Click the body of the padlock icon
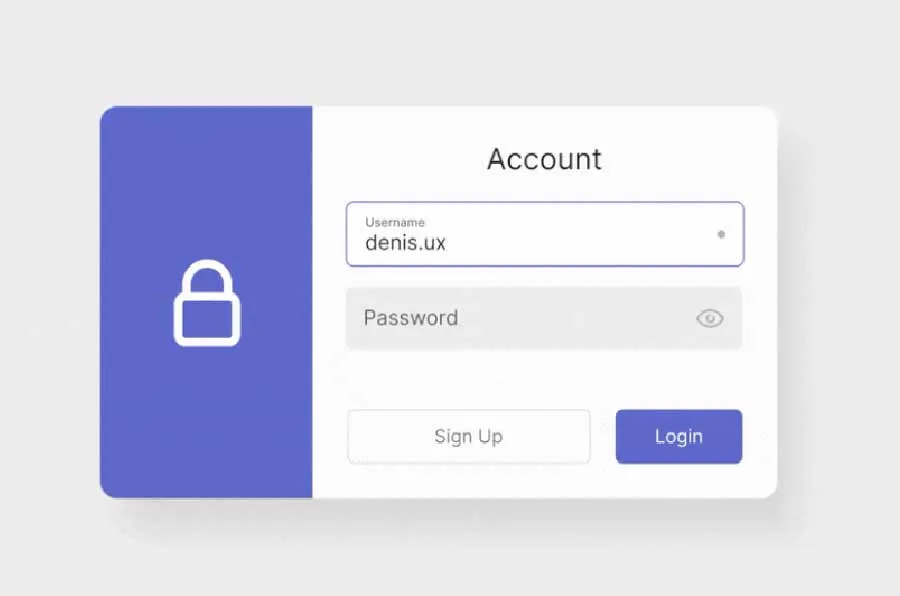This screenshot has height=596, width=900. pyautogui.click(x=207, y=320)
